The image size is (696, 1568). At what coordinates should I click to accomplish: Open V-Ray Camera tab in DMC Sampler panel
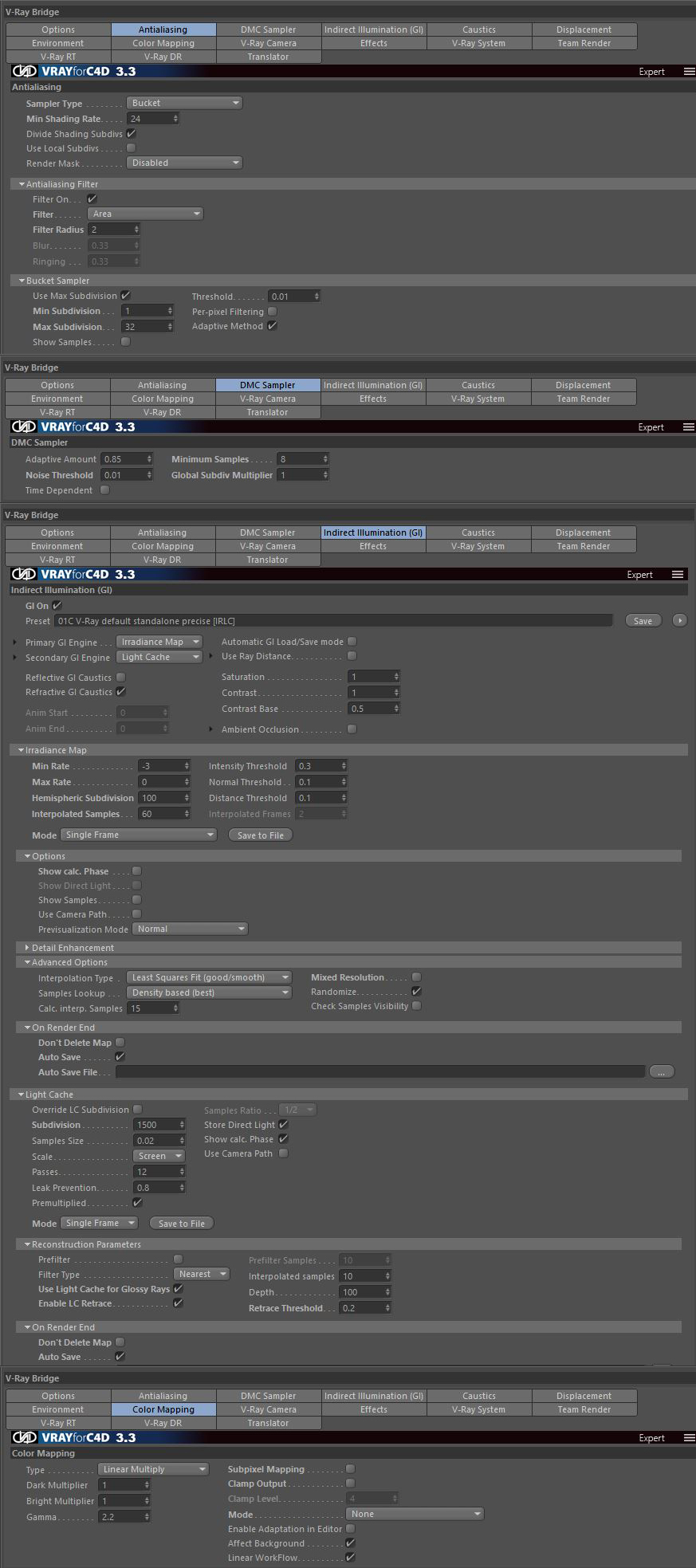268,399
